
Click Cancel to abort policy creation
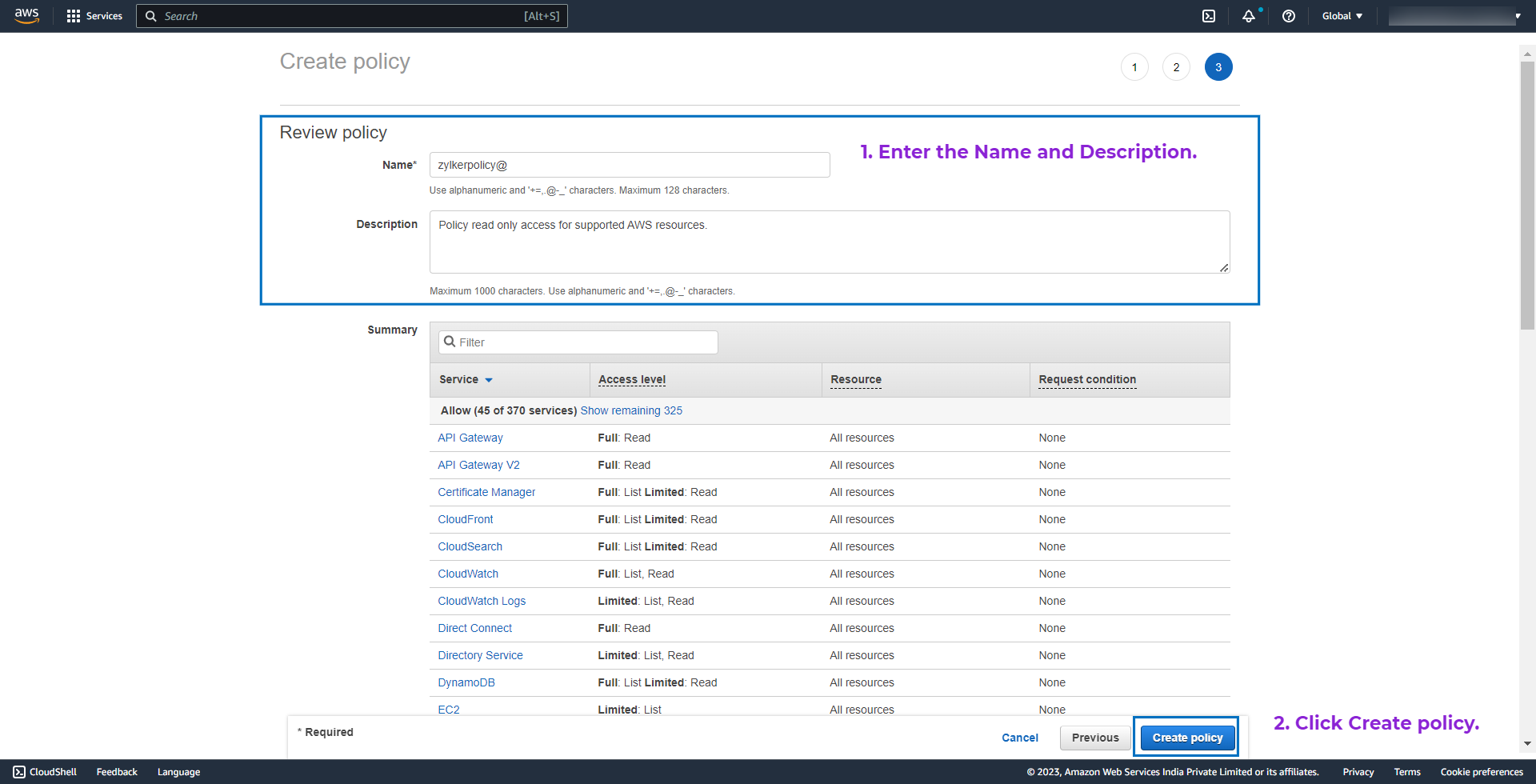pos(1020,738)
